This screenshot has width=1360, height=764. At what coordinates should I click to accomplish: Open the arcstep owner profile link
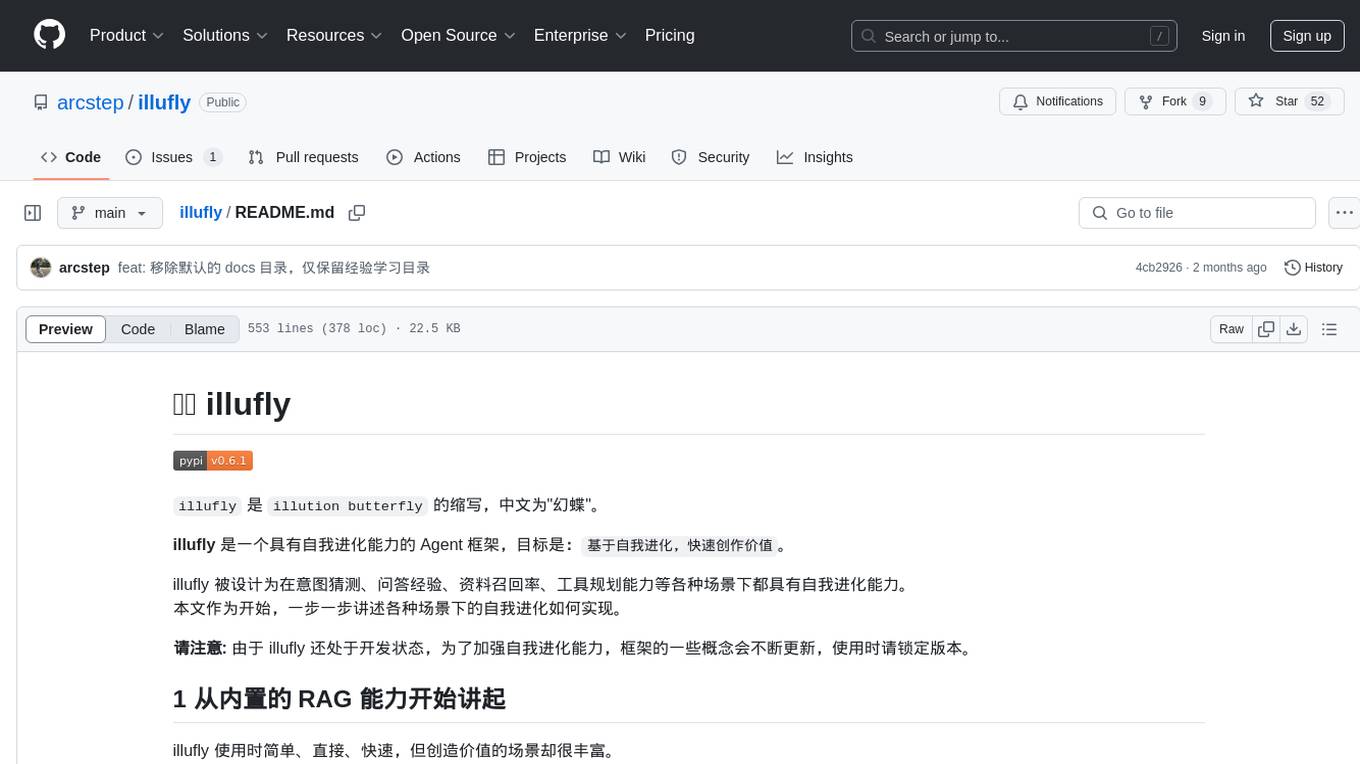[90, 102]
